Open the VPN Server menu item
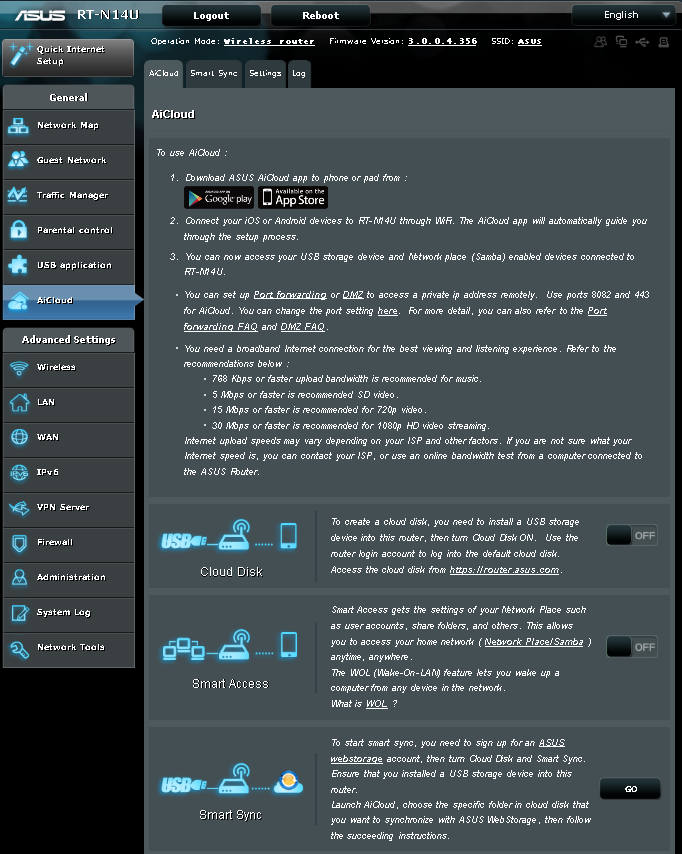This screenshot has width=682, height=854. 69,508
